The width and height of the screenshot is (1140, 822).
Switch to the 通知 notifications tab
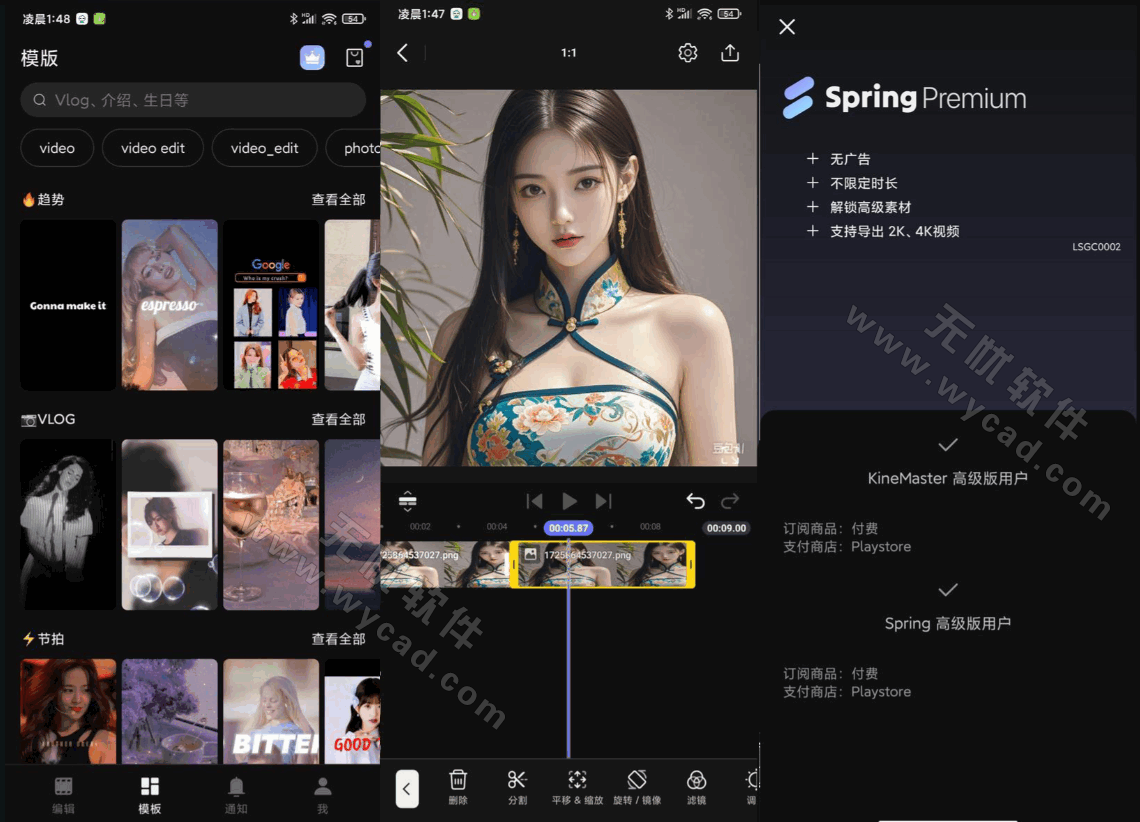click(x=236, y=793)
